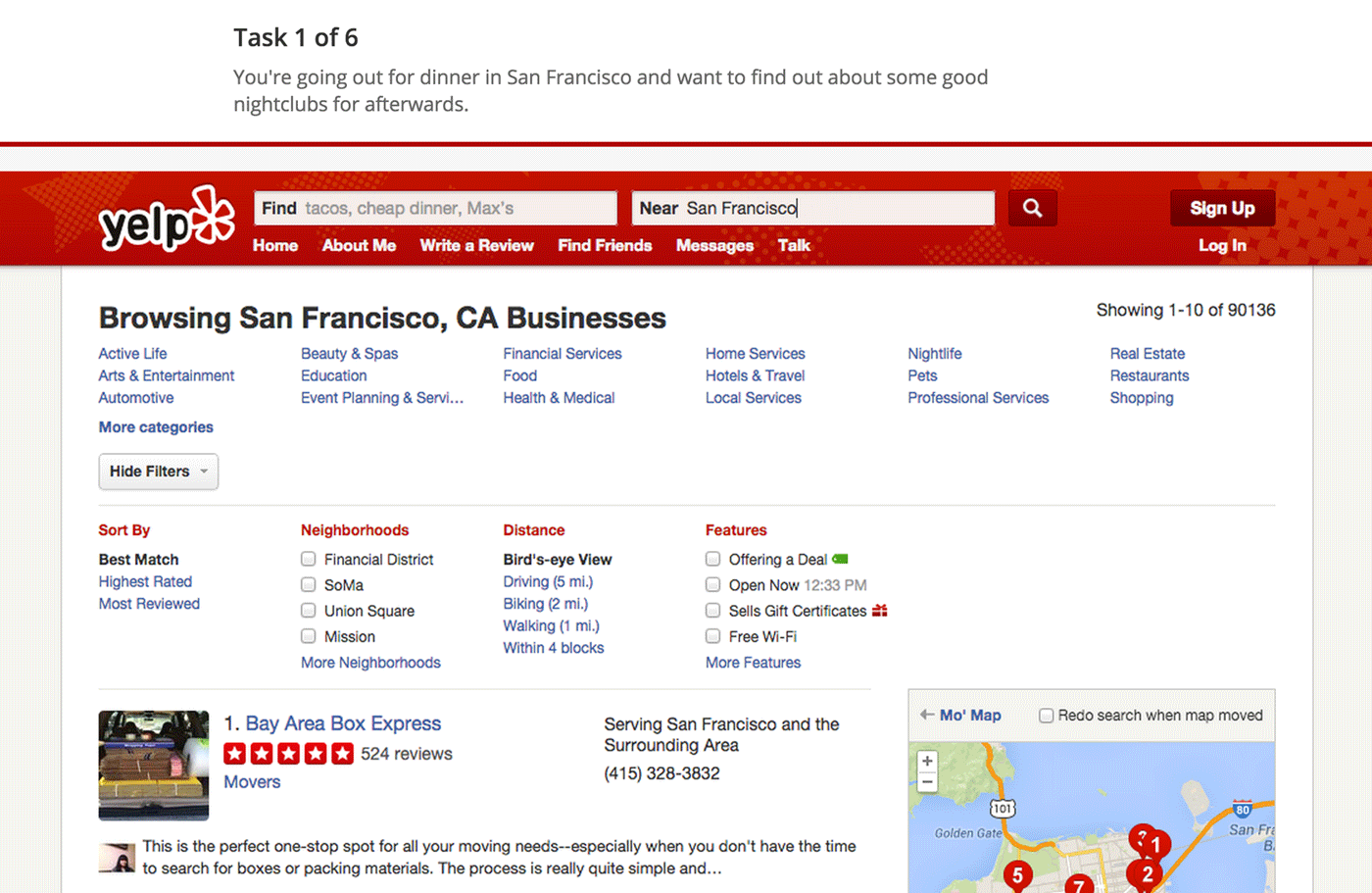Open the Arts & Entertainment category
Viewport: 1372px width, 893px height.
click(167, 375)
